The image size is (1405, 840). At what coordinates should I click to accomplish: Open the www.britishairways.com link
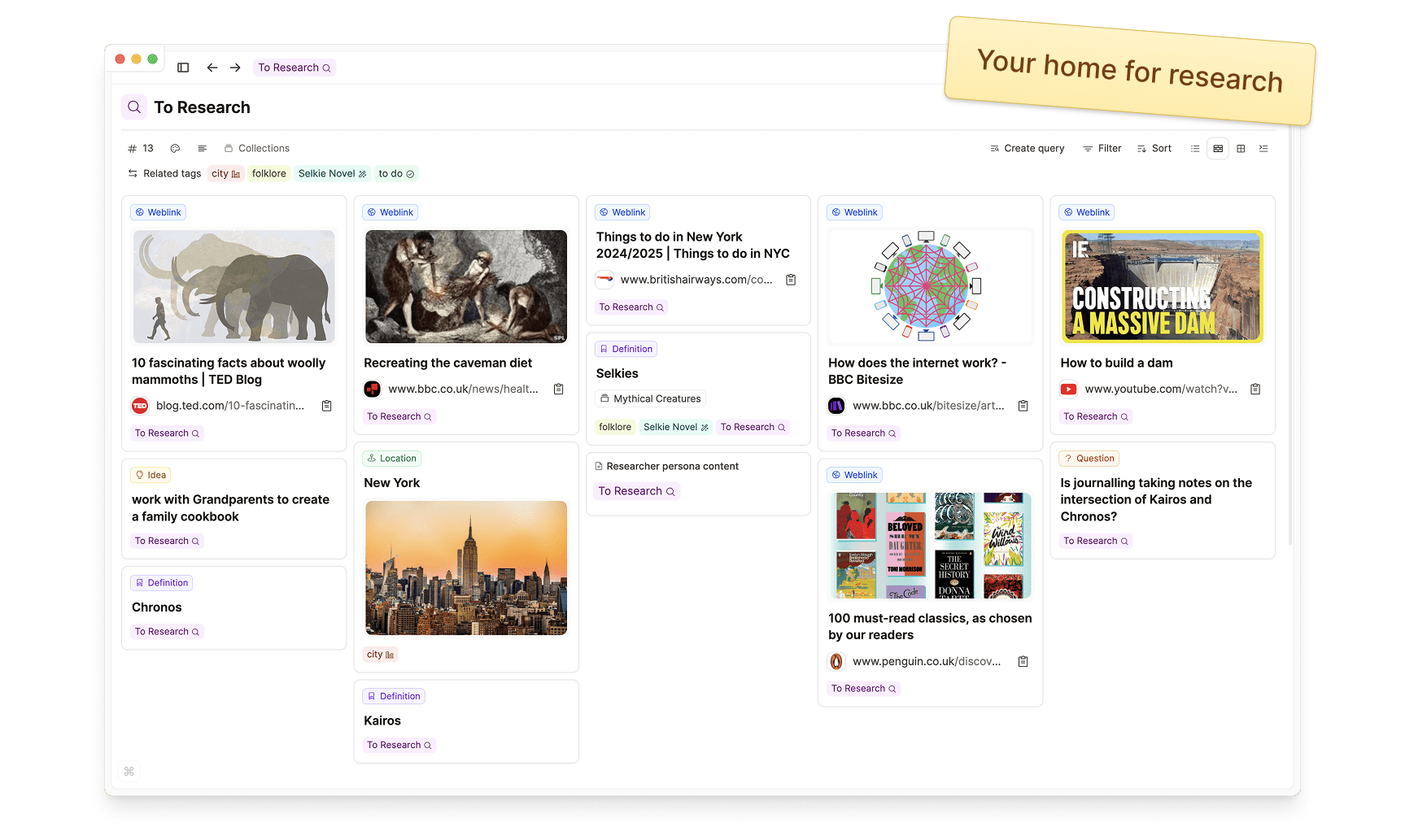pos(696,280)
